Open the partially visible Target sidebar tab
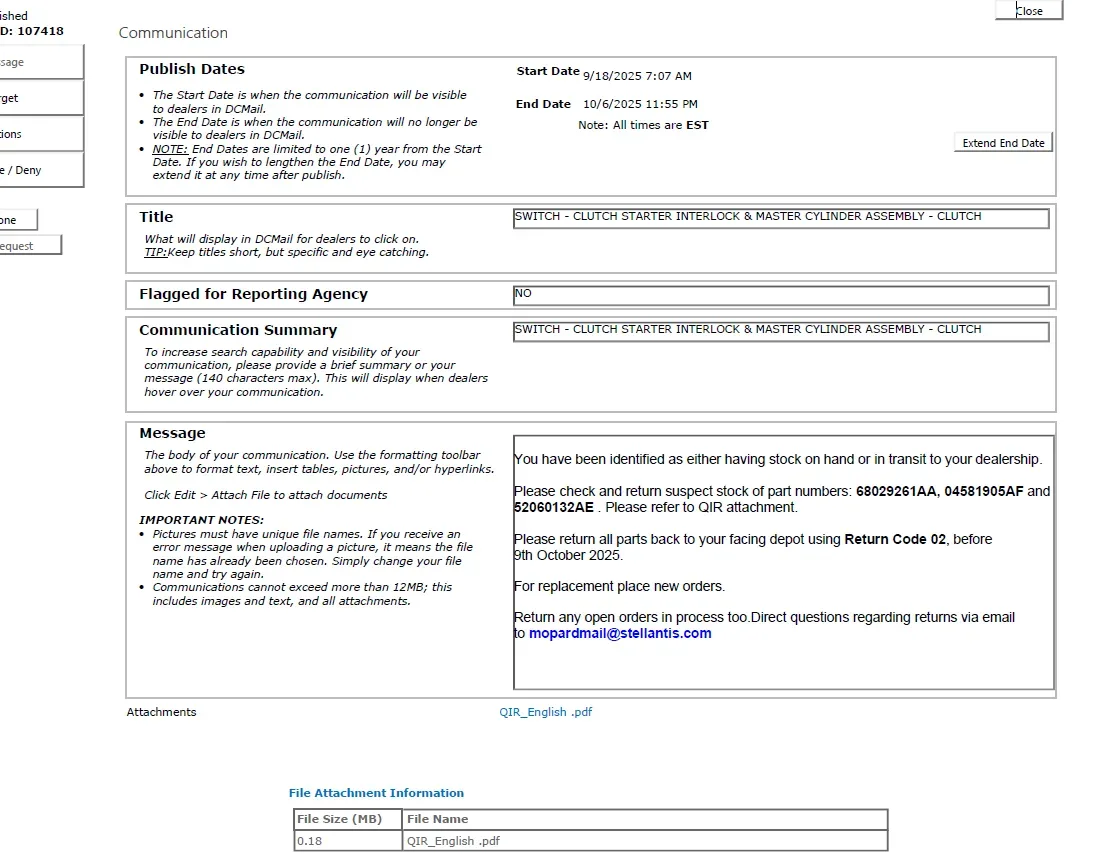1102x854 pixels. pyautogui.click(x=41, y=98)
